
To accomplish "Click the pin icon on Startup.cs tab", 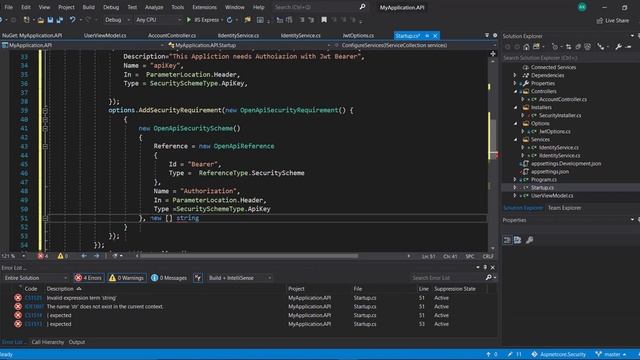I will click(427, 36).
